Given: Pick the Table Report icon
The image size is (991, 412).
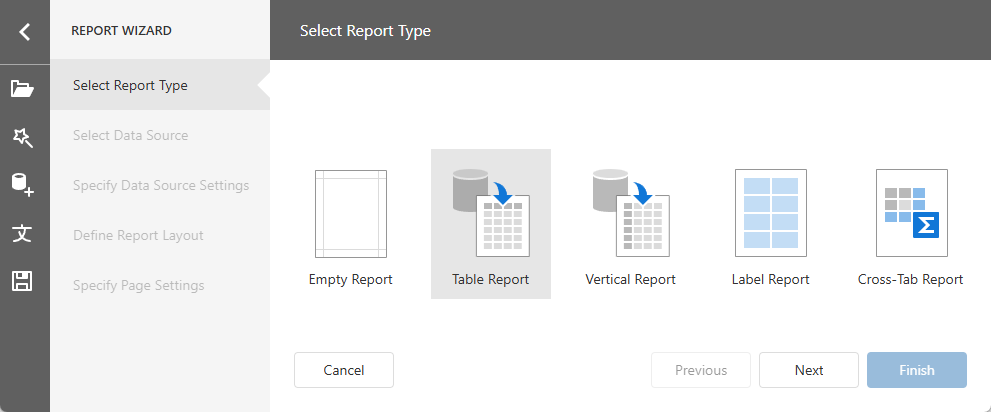Looking at the screenshot, I should pyautogui.click(x=491, y=213).
